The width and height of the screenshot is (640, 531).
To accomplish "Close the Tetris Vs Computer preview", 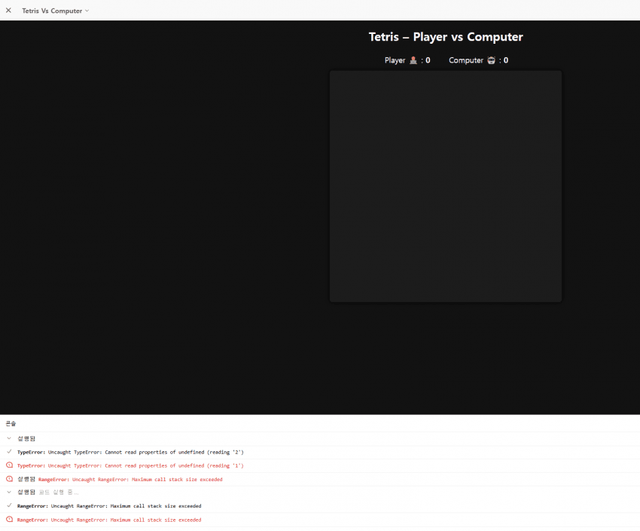I will 9,10.
